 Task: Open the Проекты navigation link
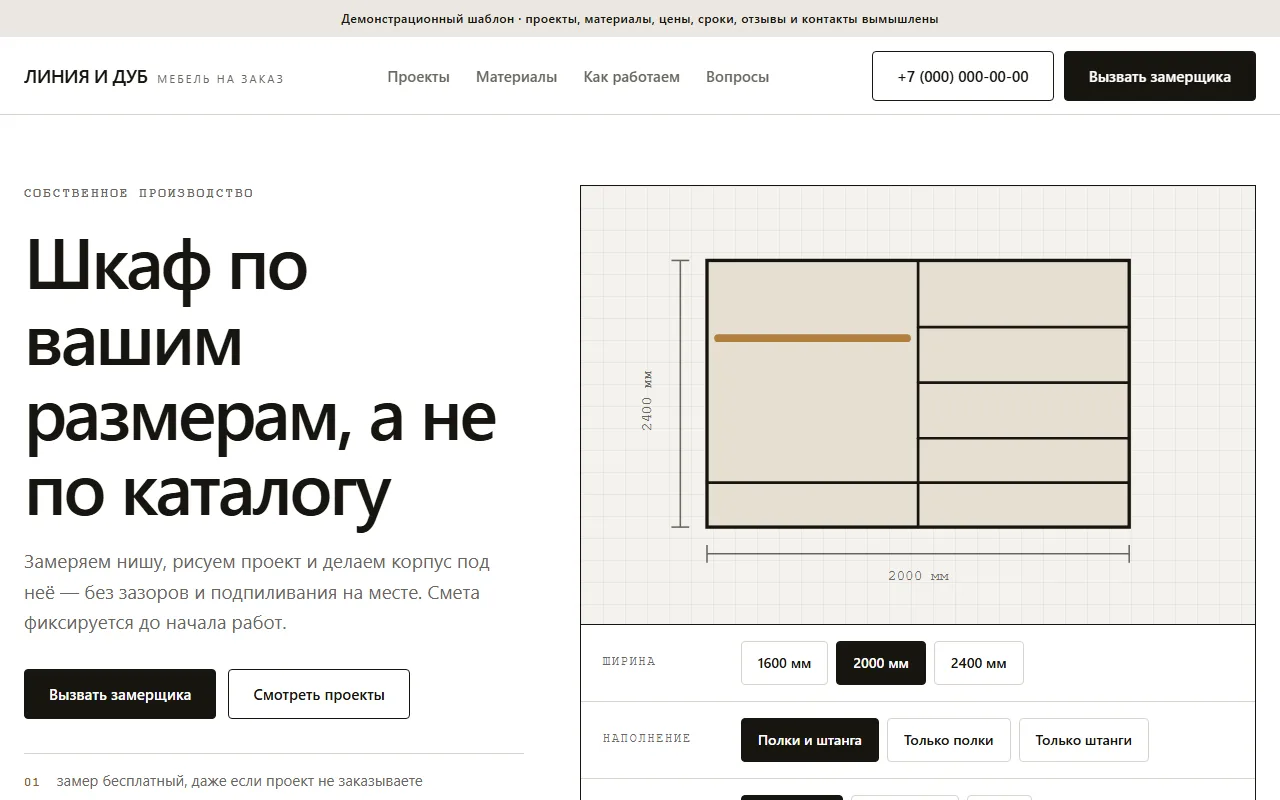click(x=418, y=77)
